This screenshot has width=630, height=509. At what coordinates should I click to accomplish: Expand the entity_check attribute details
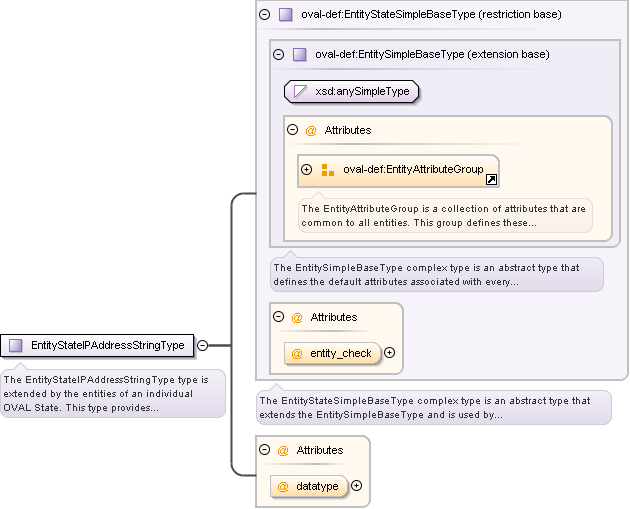point(390,353)
